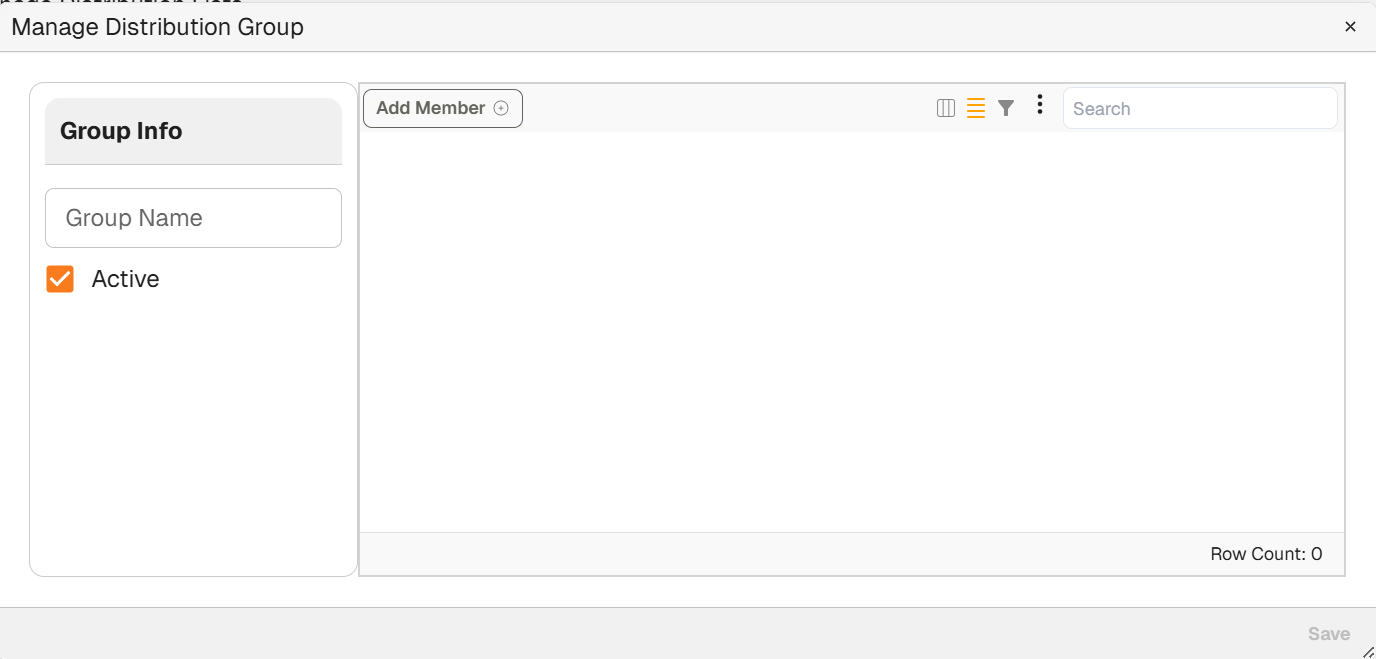Click the blank area below Active checkbox

(x=193, y=430)
